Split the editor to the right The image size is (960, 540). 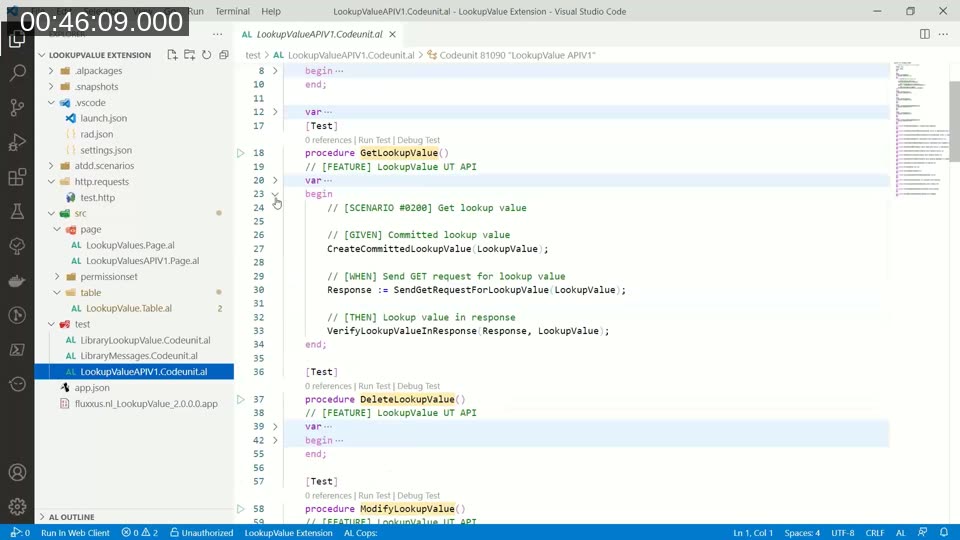click(924, 34)
